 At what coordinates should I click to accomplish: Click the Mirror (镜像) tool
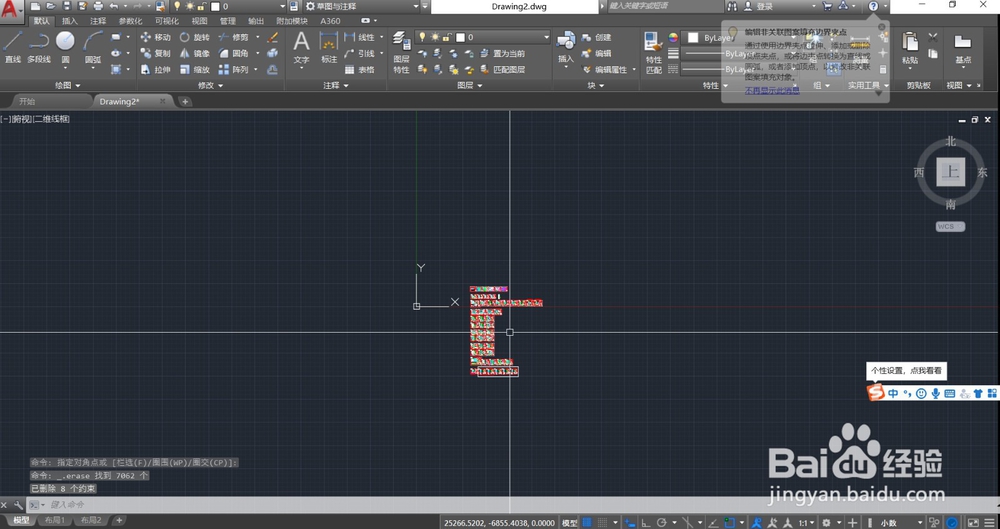click(x=194, y=54)
